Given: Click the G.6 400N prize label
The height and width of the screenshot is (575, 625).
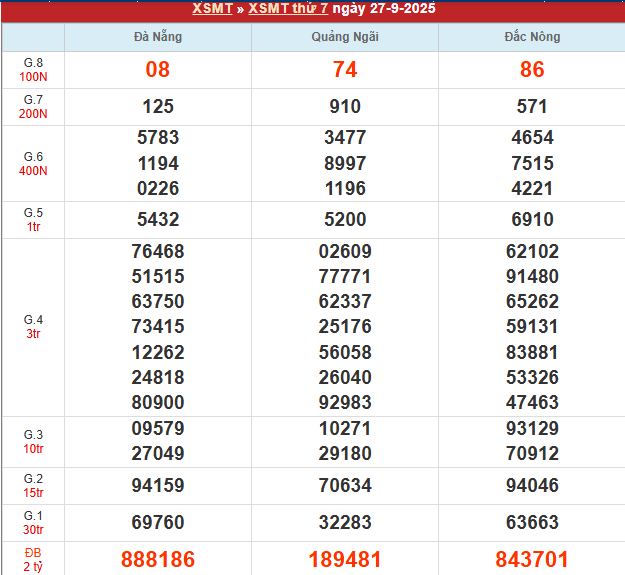Looking at the screenshot, I should click(x=33, y=163).
